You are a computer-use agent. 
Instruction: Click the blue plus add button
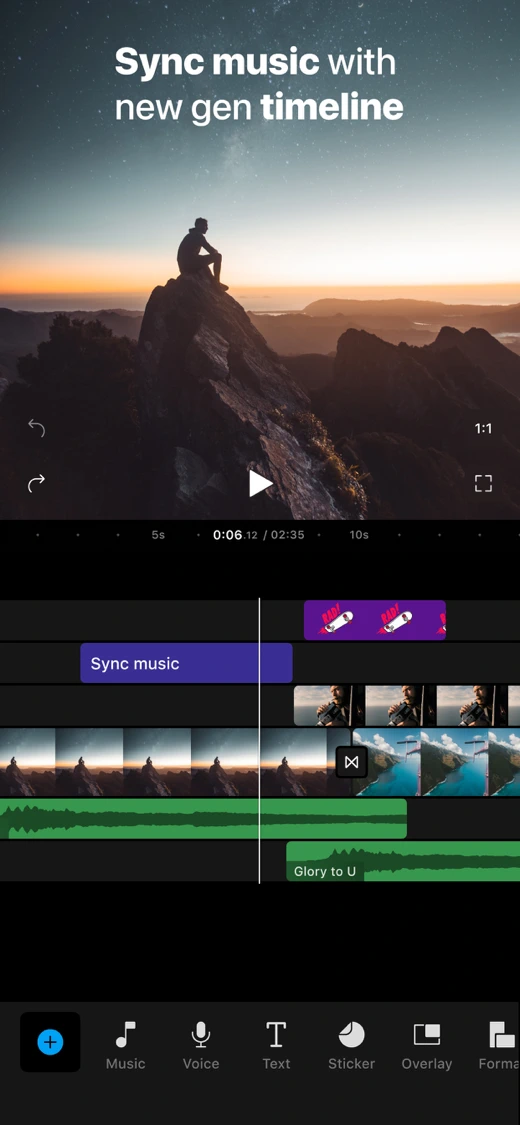pyautogui.click(x=50, y=1042)
